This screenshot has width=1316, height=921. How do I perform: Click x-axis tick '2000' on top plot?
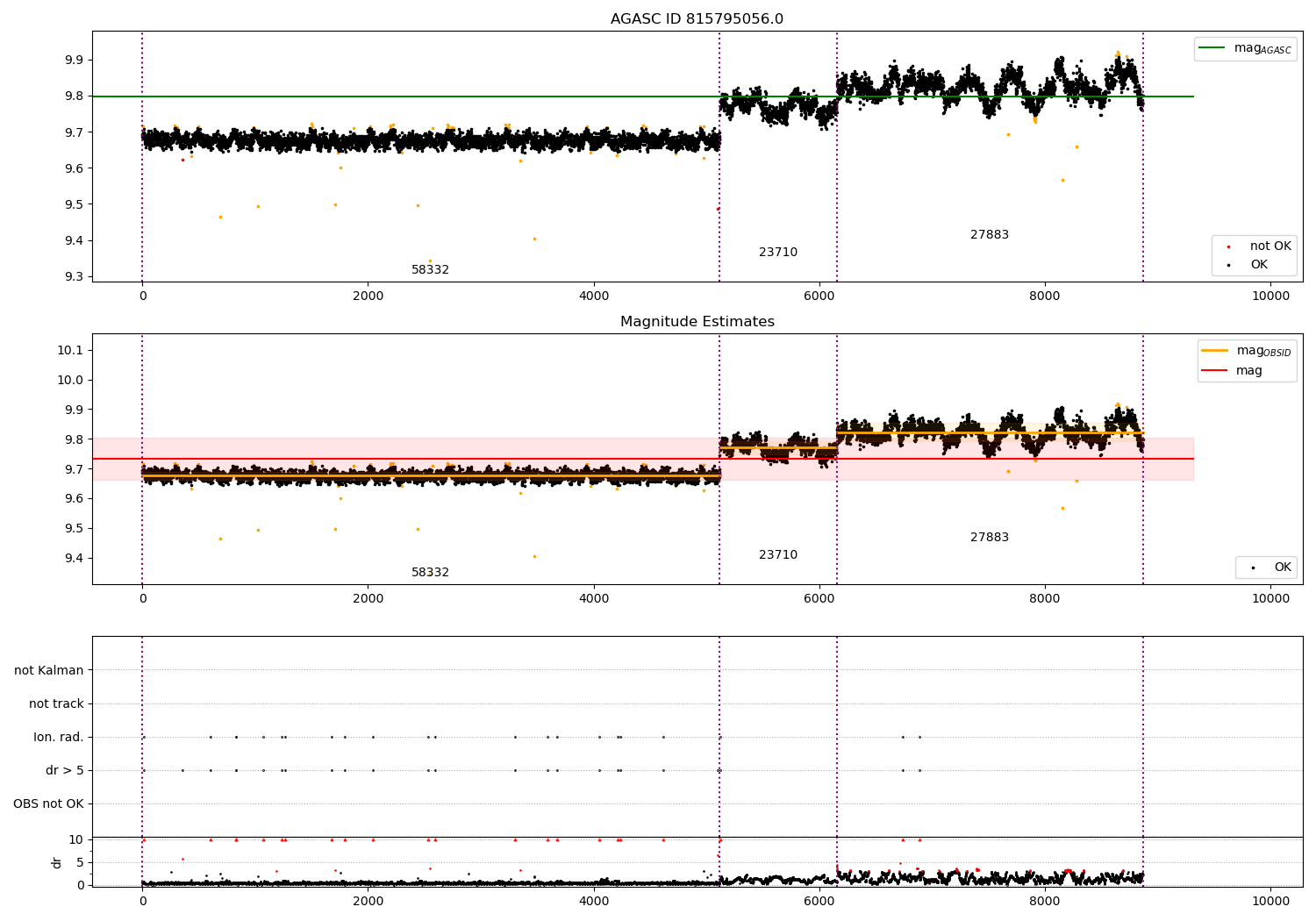point(368,296)
